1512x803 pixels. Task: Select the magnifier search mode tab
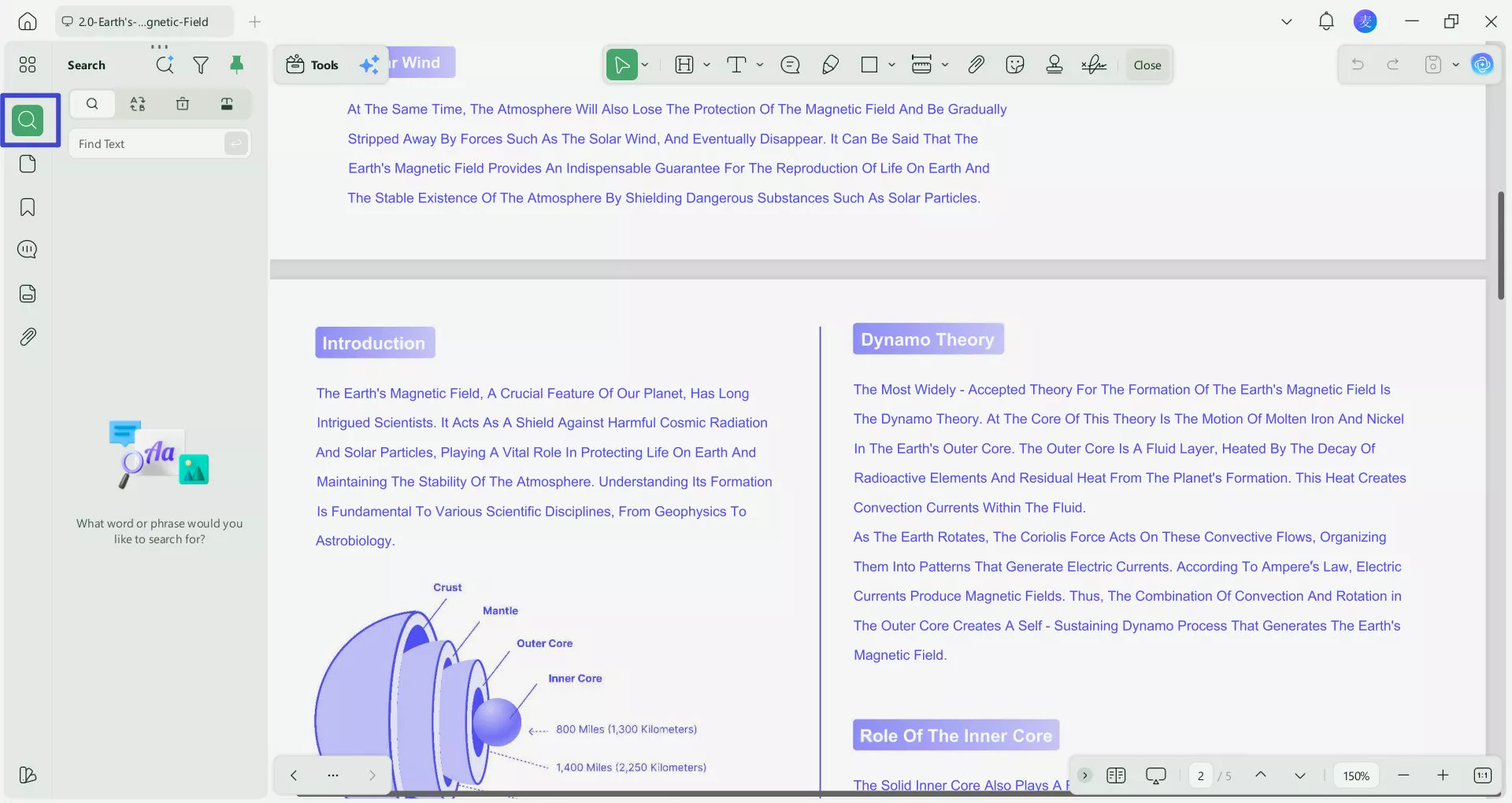92,104
